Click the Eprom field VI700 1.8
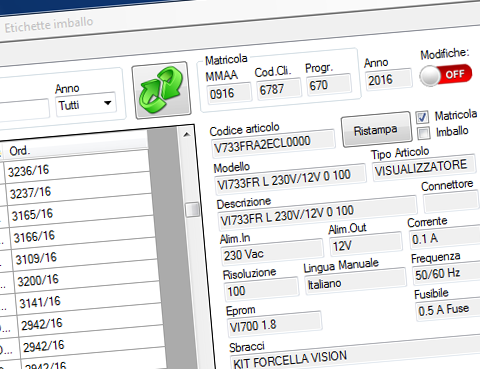The width and height of the screenshot is (480, 369). coord(274,323)
